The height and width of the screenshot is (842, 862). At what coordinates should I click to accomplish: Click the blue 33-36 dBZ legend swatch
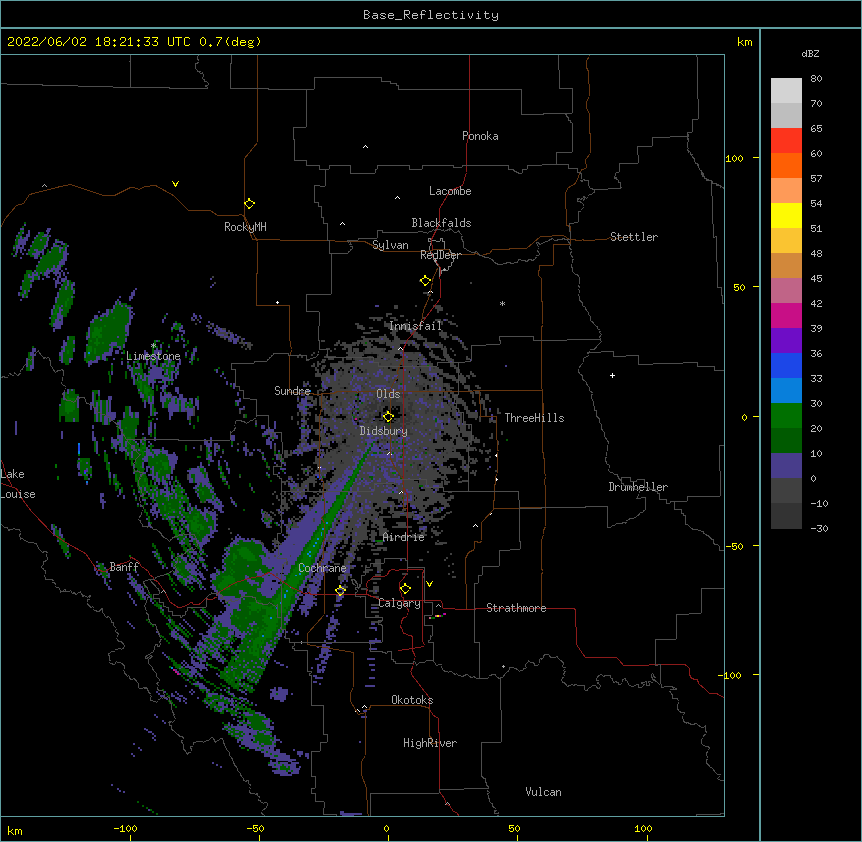pyautogui.click(x=786, y=365)
